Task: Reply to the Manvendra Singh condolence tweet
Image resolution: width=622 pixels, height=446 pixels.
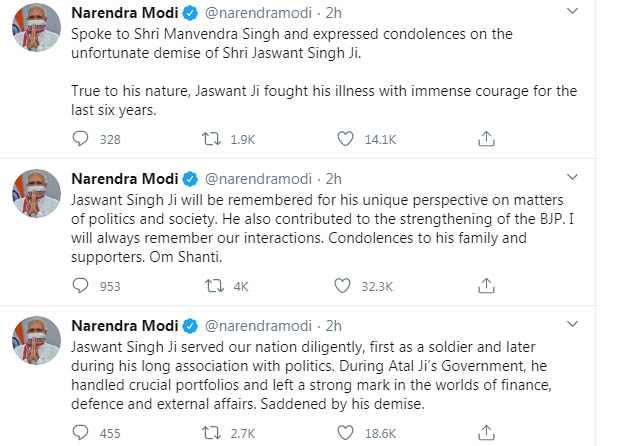Action: pos(81,139)
